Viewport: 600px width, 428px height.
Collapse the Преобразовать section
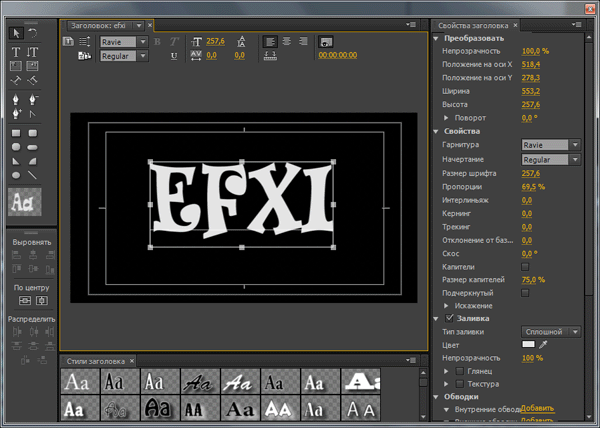tap(436, 38)
